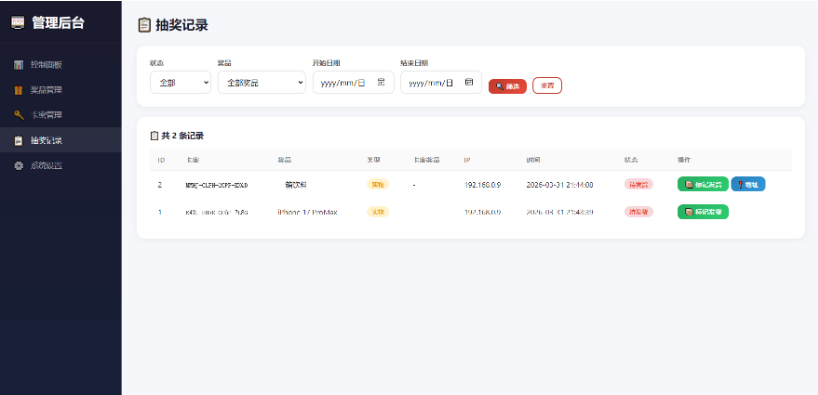This screenshot has height=395, width=818.
Task: Click the red status badge in record 2's row
Action: 639,184
